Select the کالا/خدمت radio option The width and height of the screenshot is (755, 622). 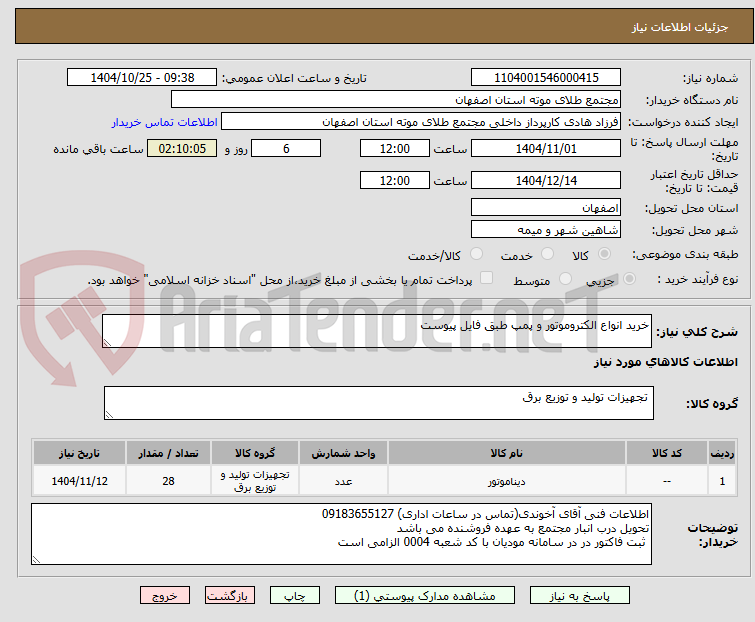click(476, 254)
